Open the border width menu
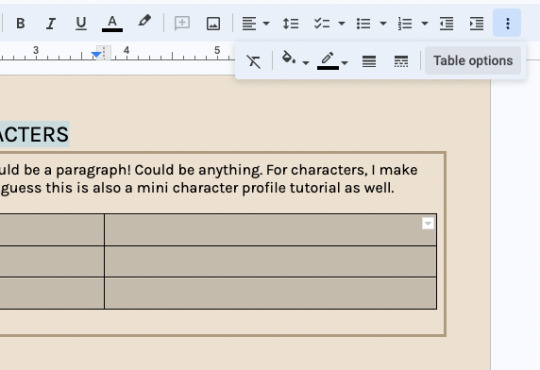 click(x=369, y=61)
